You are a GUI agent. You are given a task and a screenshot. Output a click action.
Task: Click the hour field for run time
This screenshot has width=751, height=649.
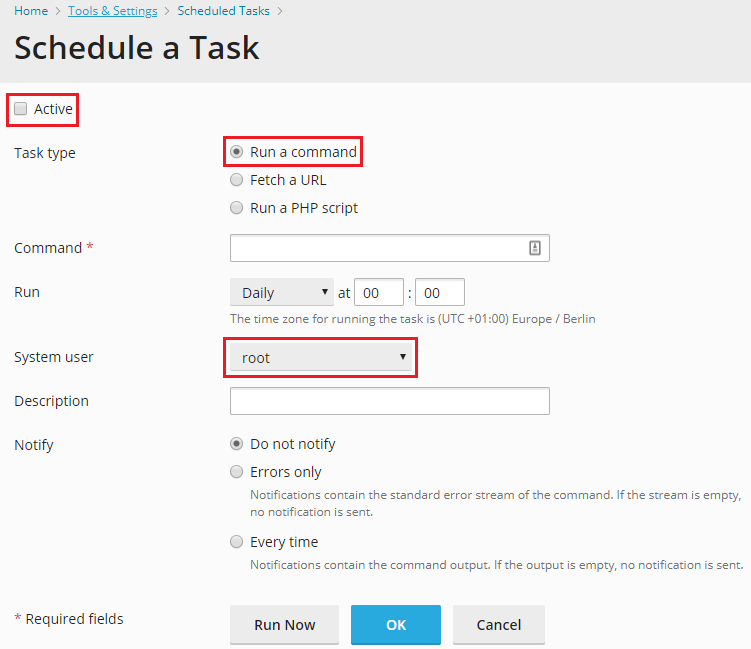tap(378, 293)
